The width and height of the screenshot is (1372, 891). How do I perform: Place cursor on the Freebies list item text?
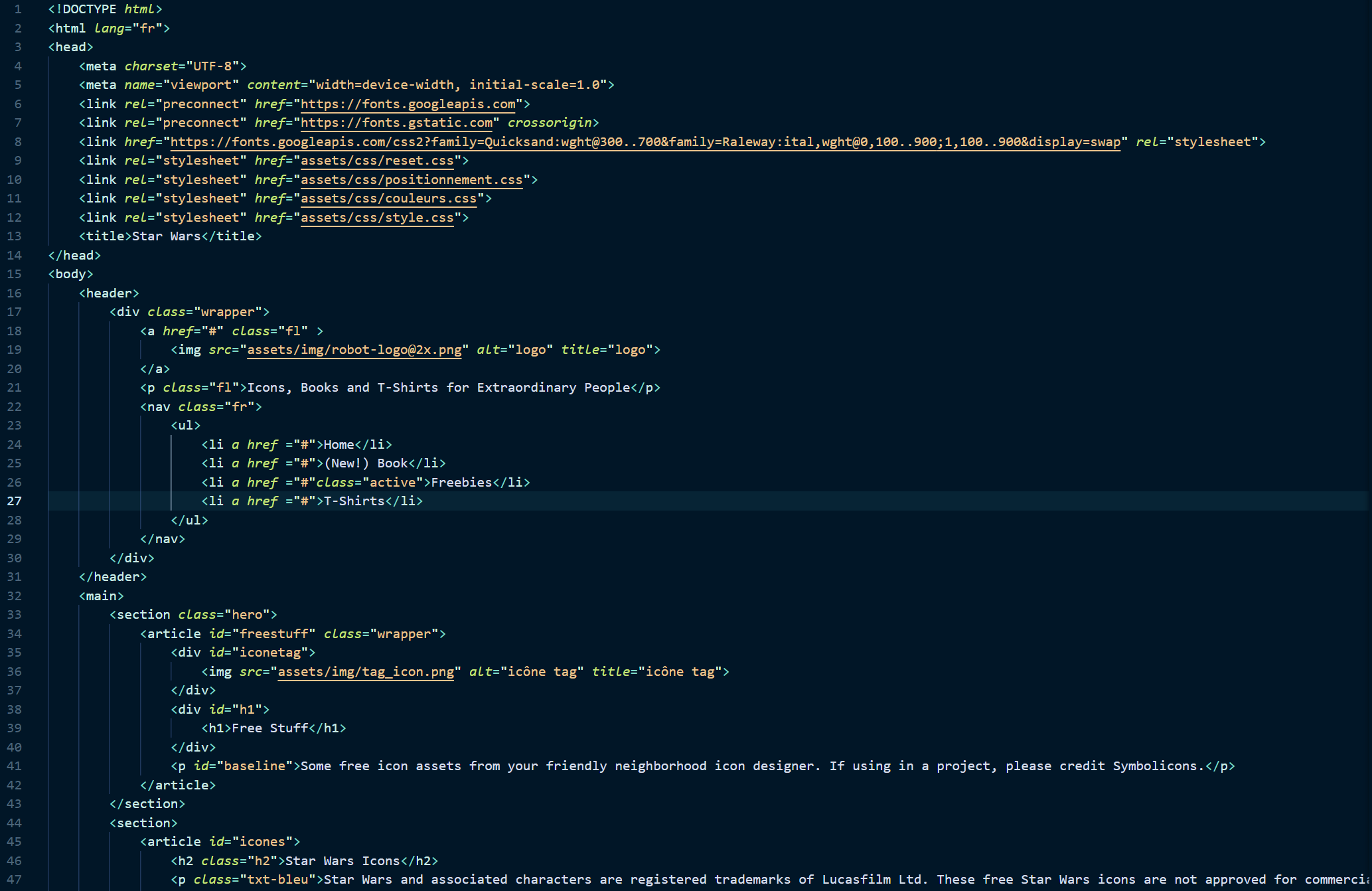[461, 483]
